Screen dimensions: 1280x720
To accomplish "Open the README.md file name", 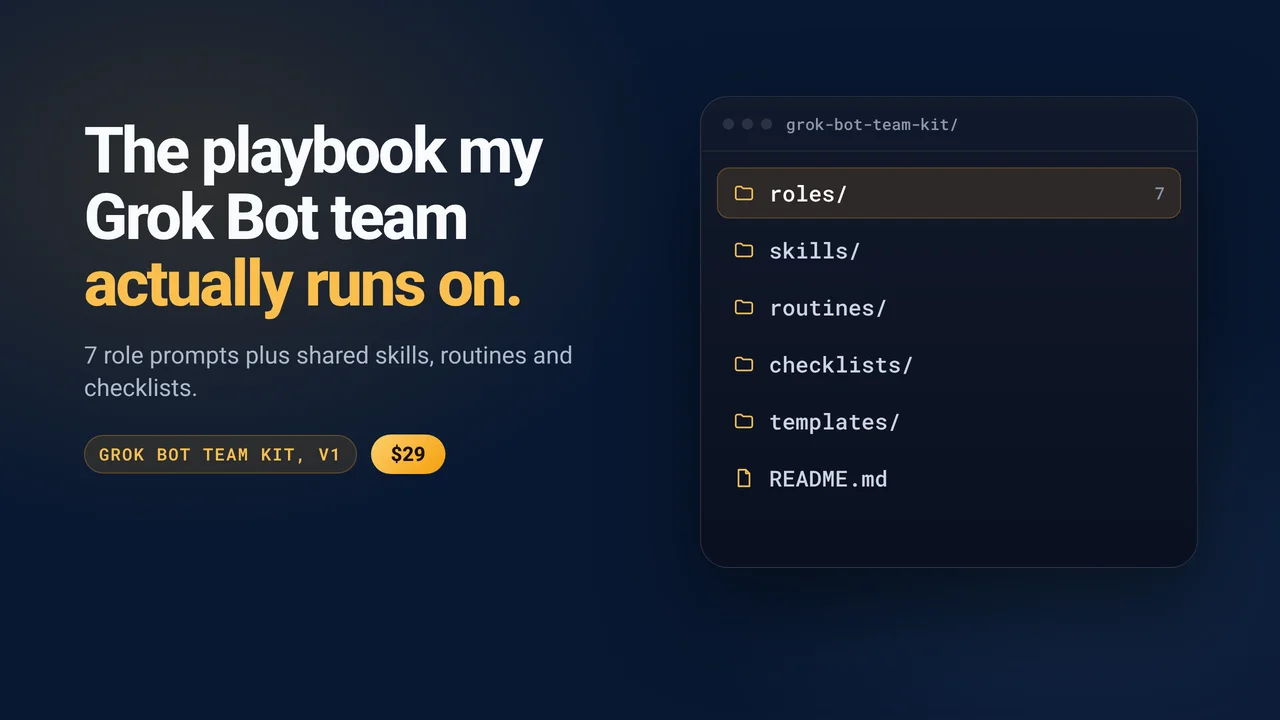I will (x=828, y=479).
